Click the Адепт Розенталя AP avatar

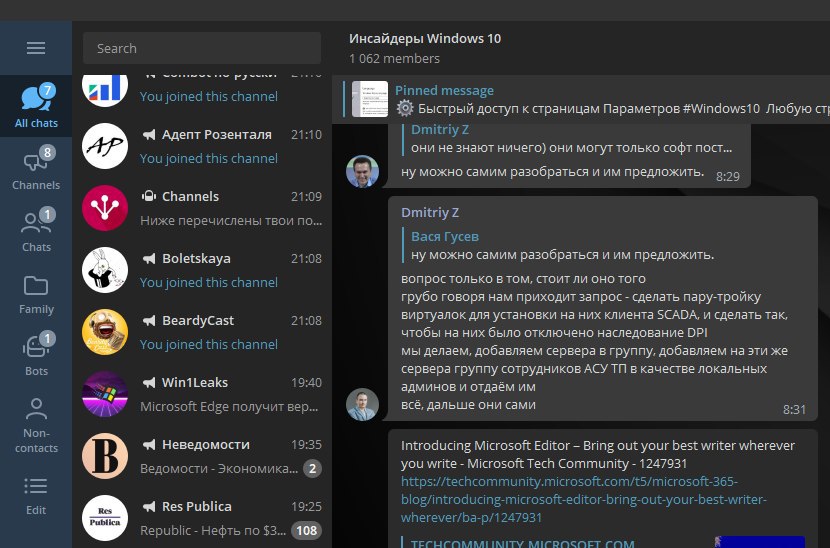105,146
